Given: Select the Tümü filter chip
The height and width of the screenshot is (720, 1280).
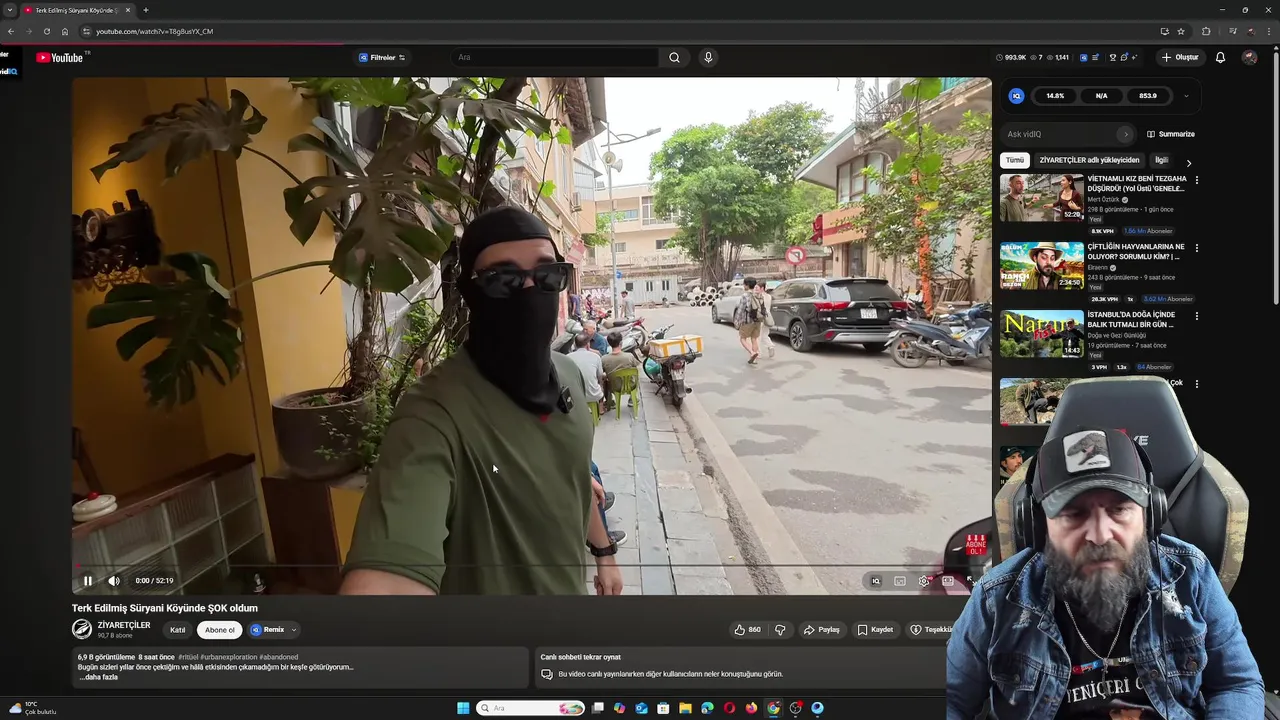Looking at the screenshot, I should pos(1015,160).
